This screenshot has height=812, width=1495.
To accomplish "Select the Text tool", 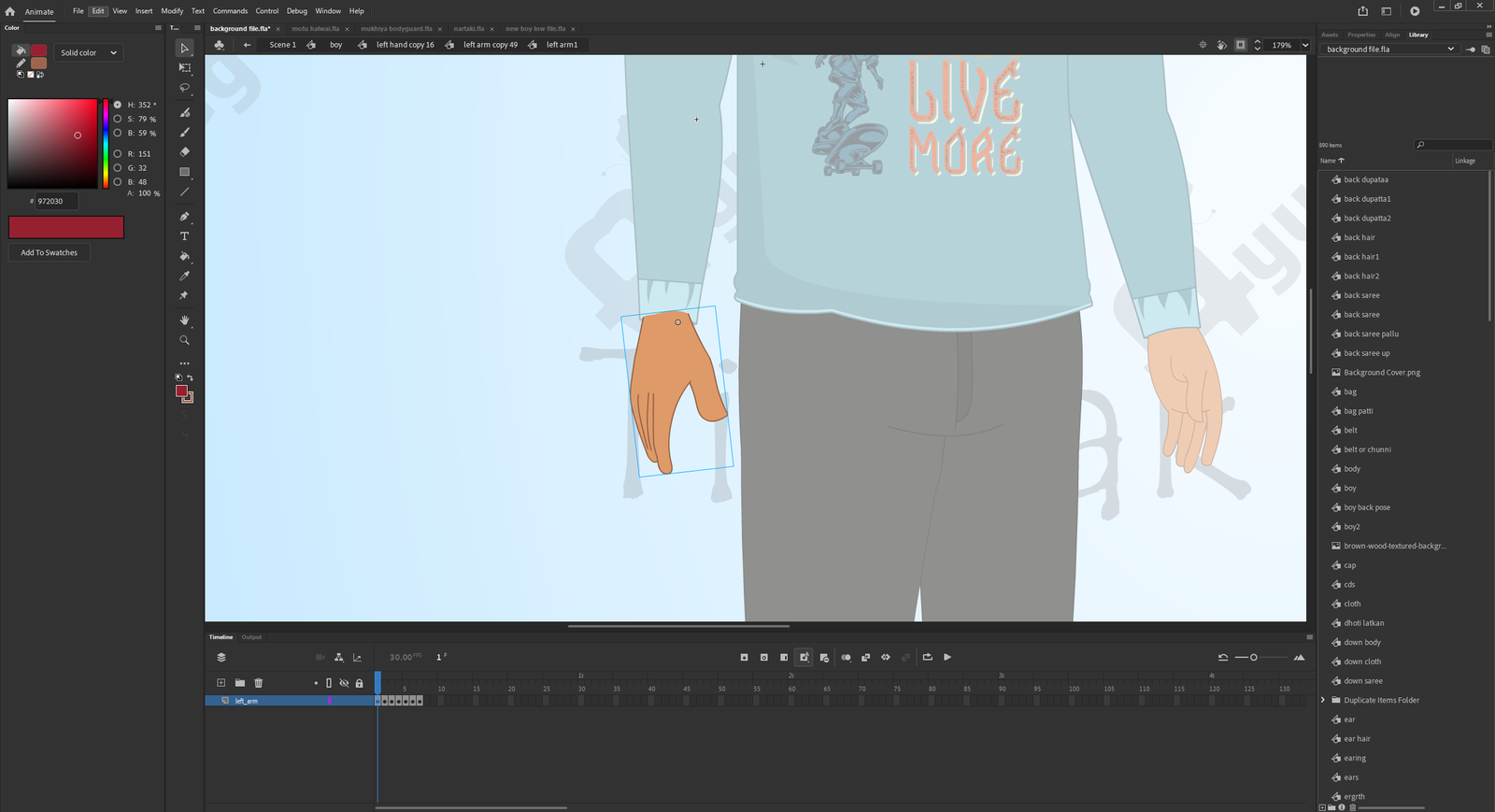I will 185,236.
